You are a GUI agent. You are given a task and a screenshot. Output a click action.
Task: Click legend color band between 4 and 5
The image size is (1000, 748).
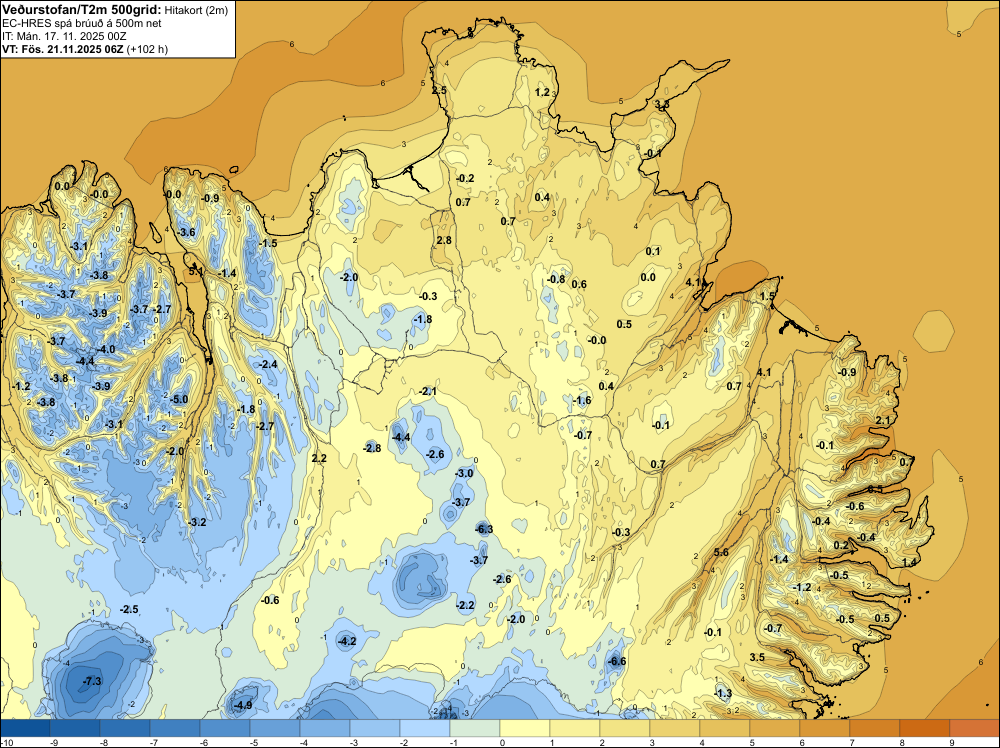pos(725,728)
